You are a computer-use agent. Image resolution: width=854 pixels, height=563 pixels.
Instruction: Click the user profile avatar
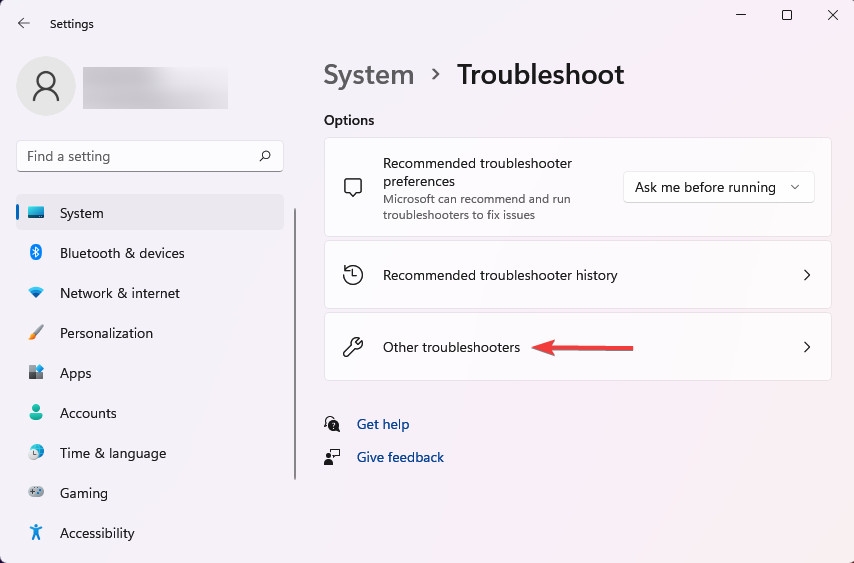[46, 86]
